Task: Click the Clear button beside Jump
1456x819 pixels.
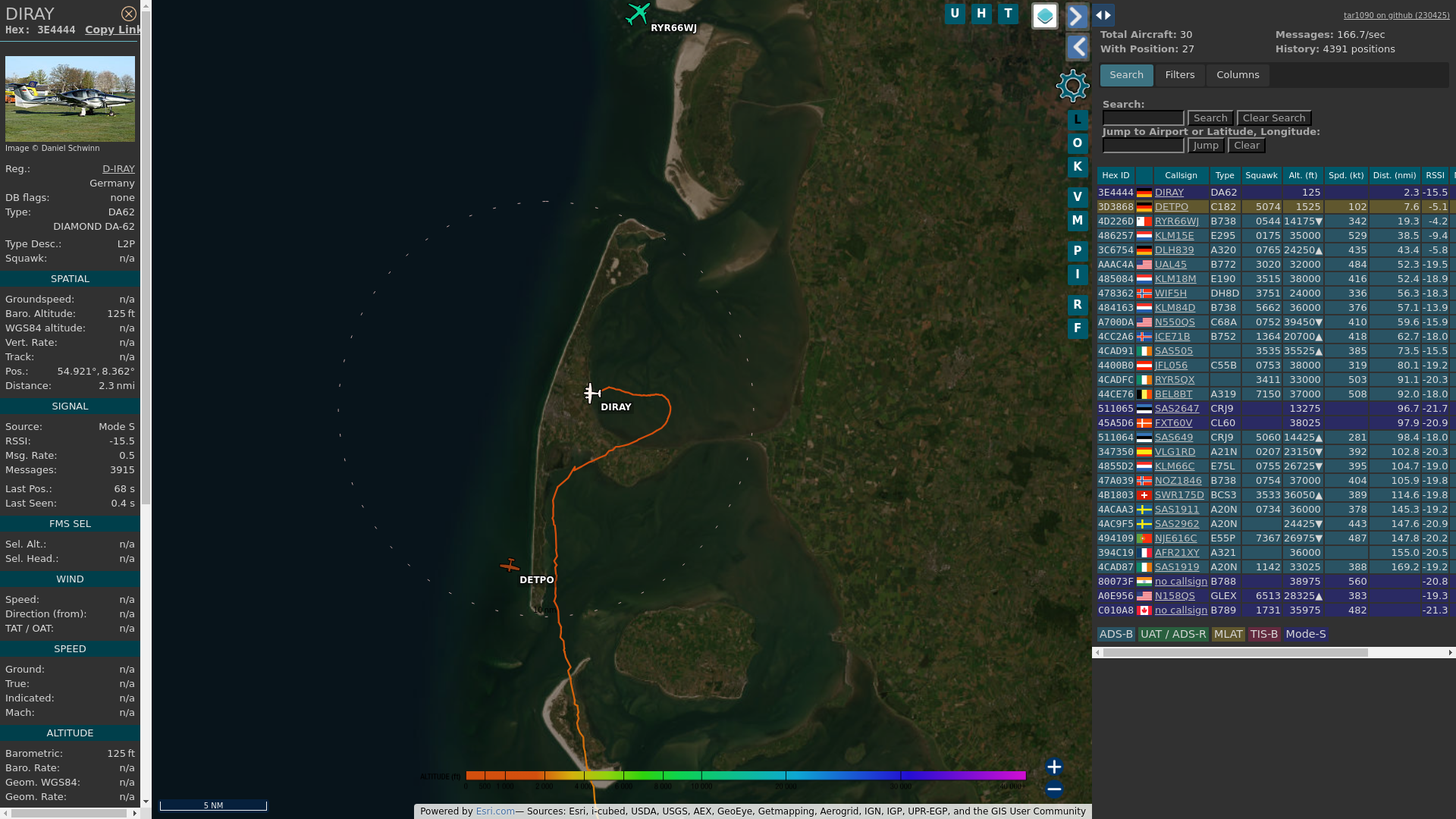Action: point(1247,146)
